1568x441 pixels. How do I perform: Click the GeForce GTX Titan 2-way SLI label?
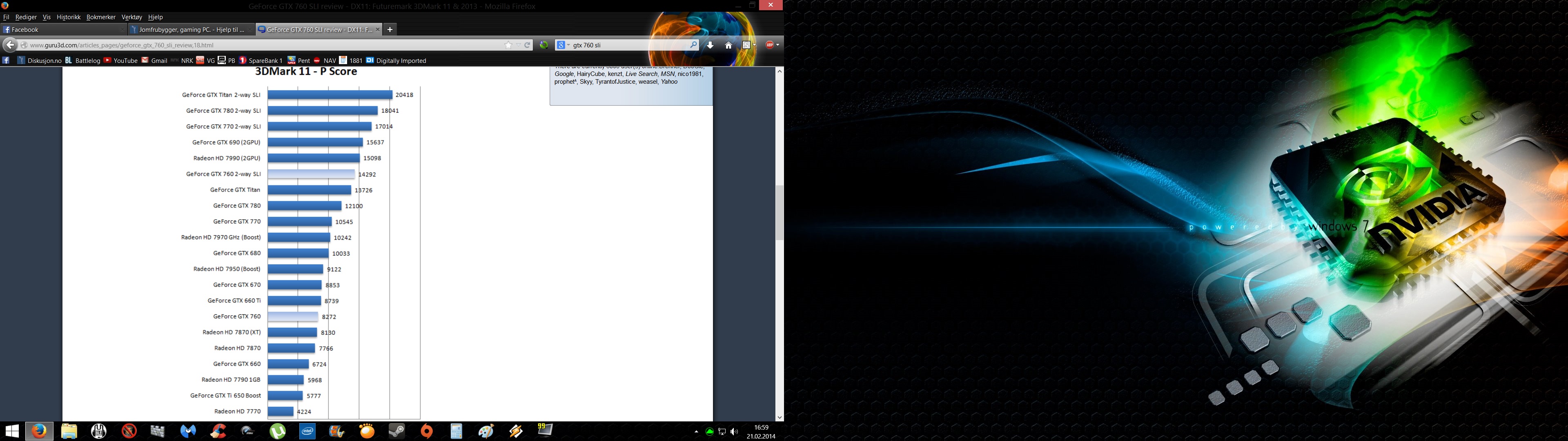point(221,95)
